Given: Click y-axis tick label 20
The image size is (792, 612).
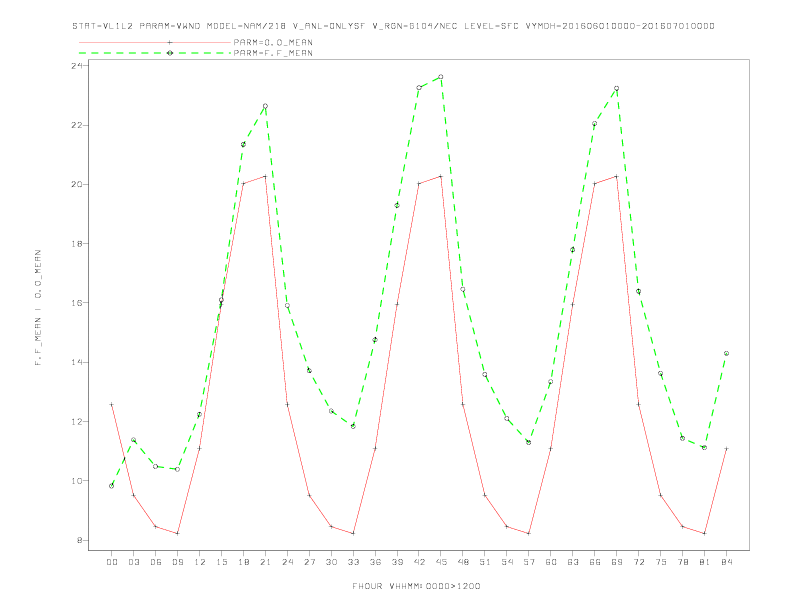Looking at the screenshot, I should (77, 184).
